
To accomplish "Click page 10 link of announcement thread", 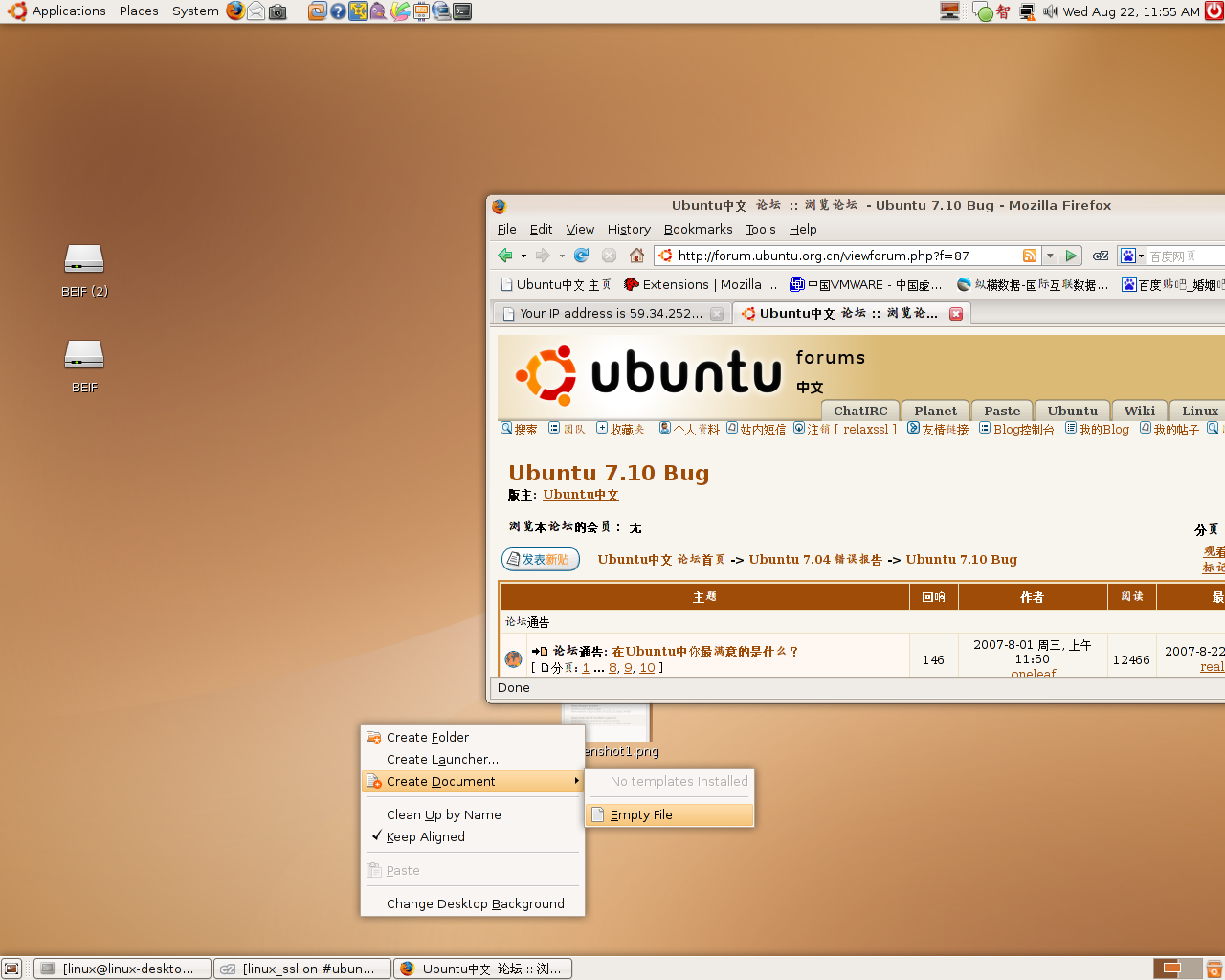I will [647, 668].
